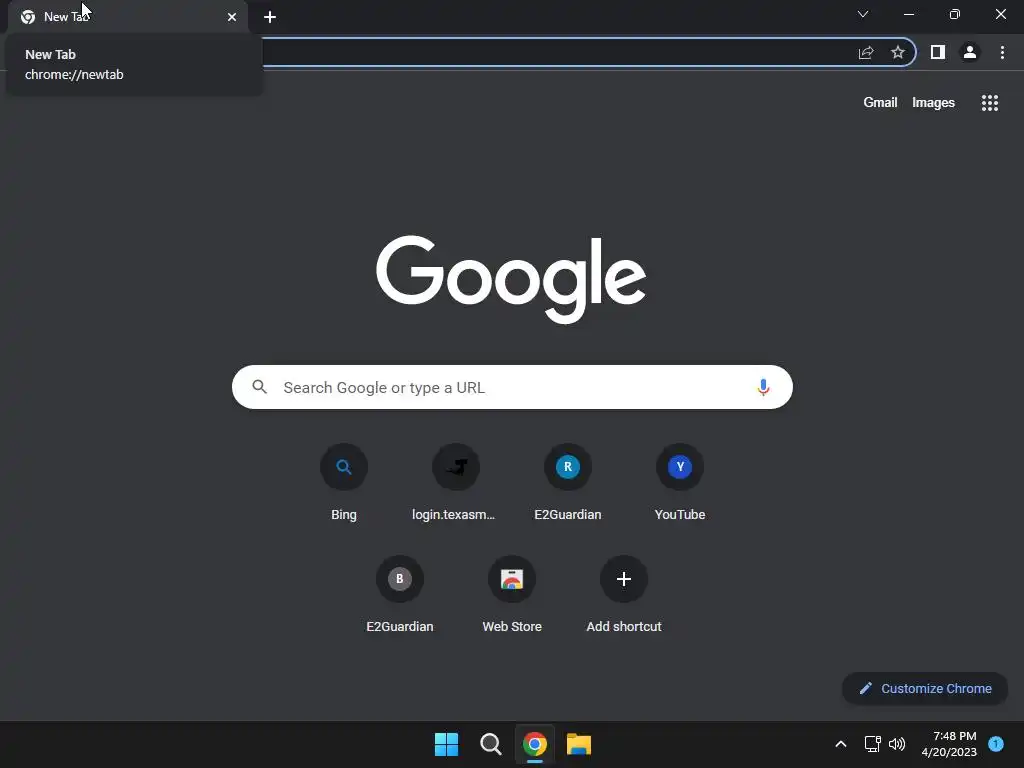
Task: Open the E2Guardian shortcut with B icon
Action: pos(400,594)
